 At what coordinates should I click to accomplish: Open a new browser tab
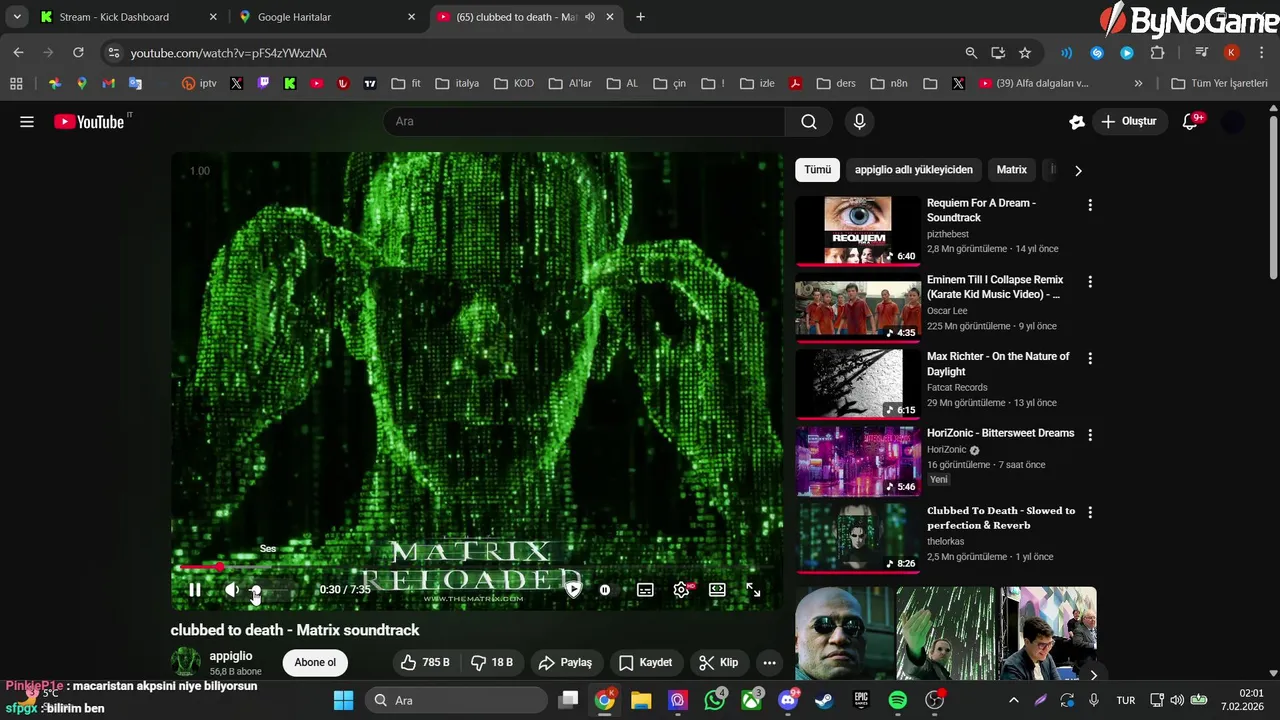[640, 17]
